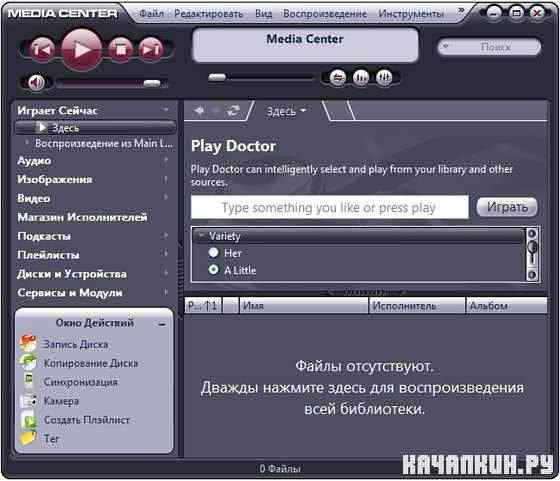Click the Создать Плэйлист action link
This screenshot has height=481, width=560.
click(87, 420)
